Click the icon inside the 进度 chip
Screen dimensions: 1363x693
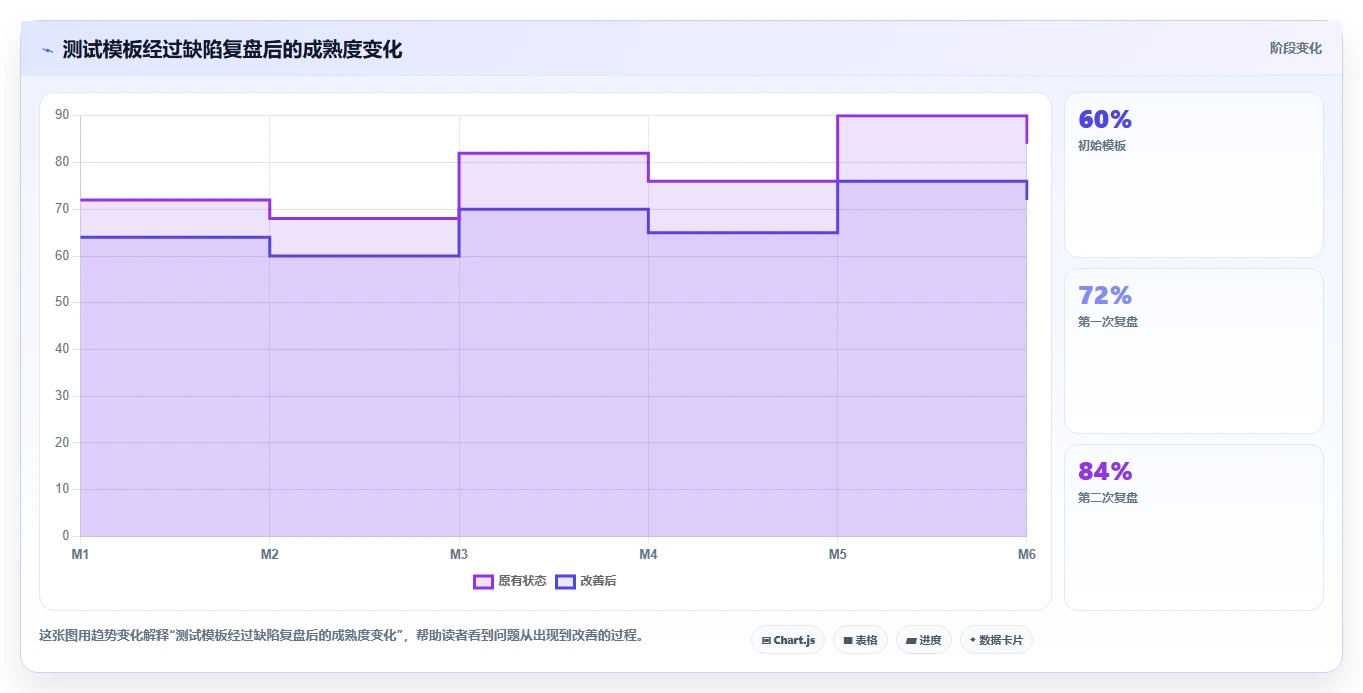pos(911,640)
